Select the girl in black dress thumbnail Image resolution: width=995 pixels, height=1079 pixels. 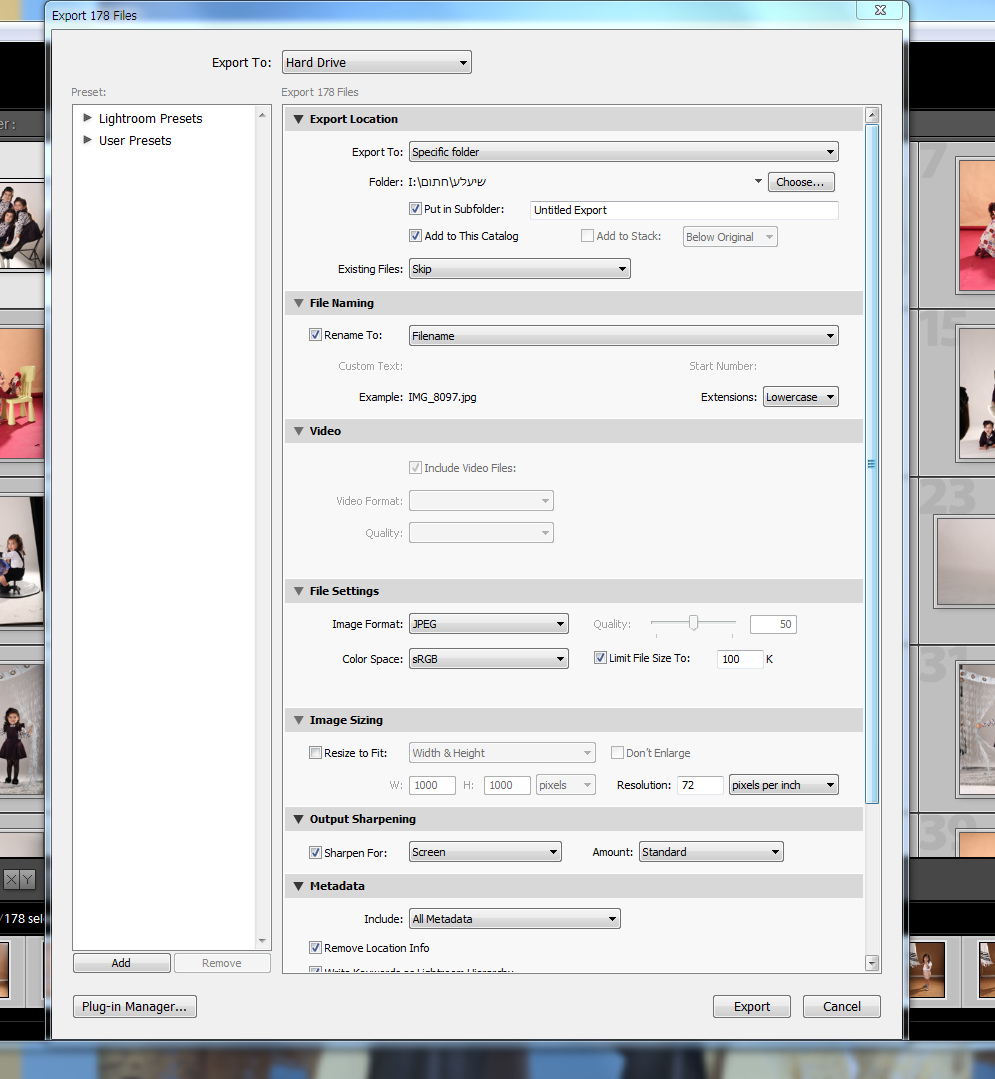pyautogui.click(x=22, y=729)
